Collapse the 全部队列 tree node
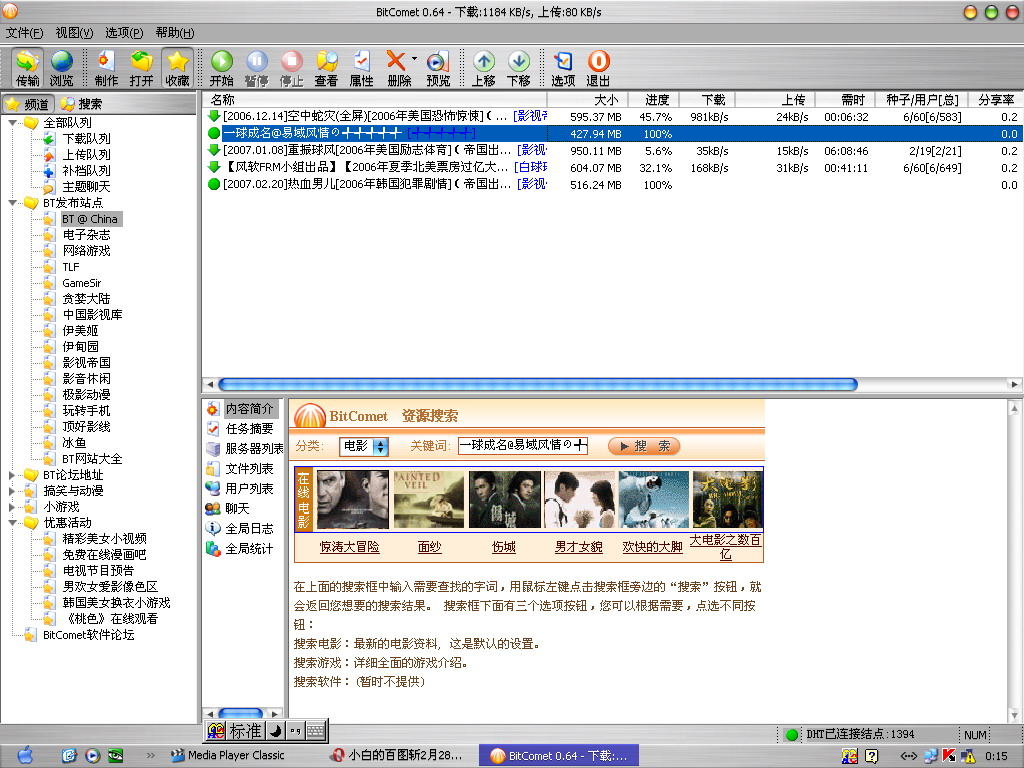Viewport: 1024px width, 768px height. click(12, 123)
